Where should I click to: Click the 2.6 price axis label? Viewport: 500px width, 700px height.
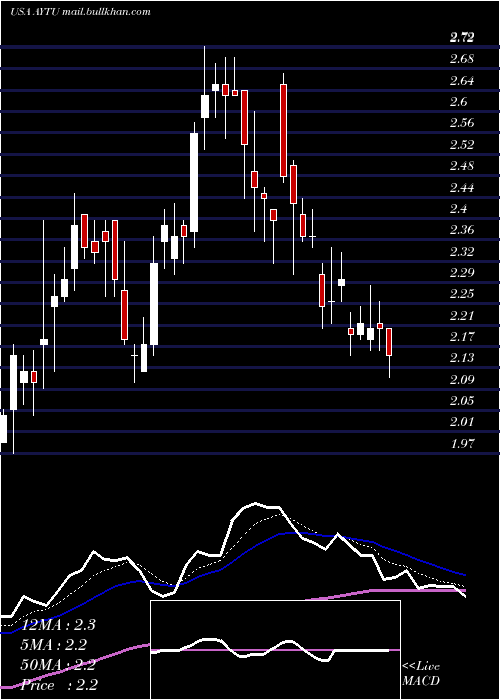(x=458, y=102)
